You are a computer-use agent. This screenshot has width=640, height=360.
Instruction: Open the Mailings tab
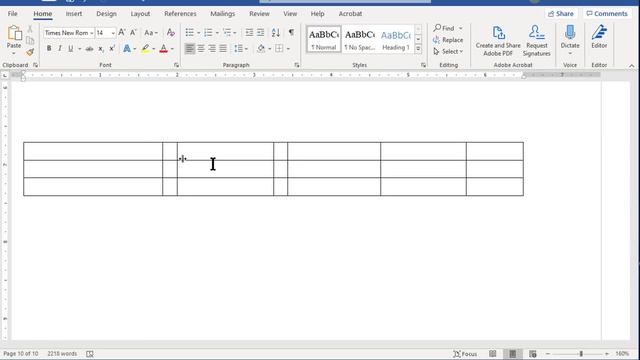pyautogui.click(x=222, y=13)
